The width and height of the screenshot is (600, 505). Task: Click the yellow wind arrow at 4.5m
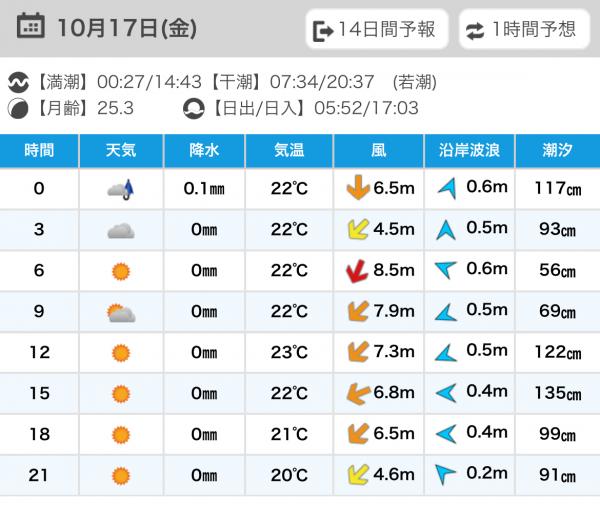[x=354, y=230]
